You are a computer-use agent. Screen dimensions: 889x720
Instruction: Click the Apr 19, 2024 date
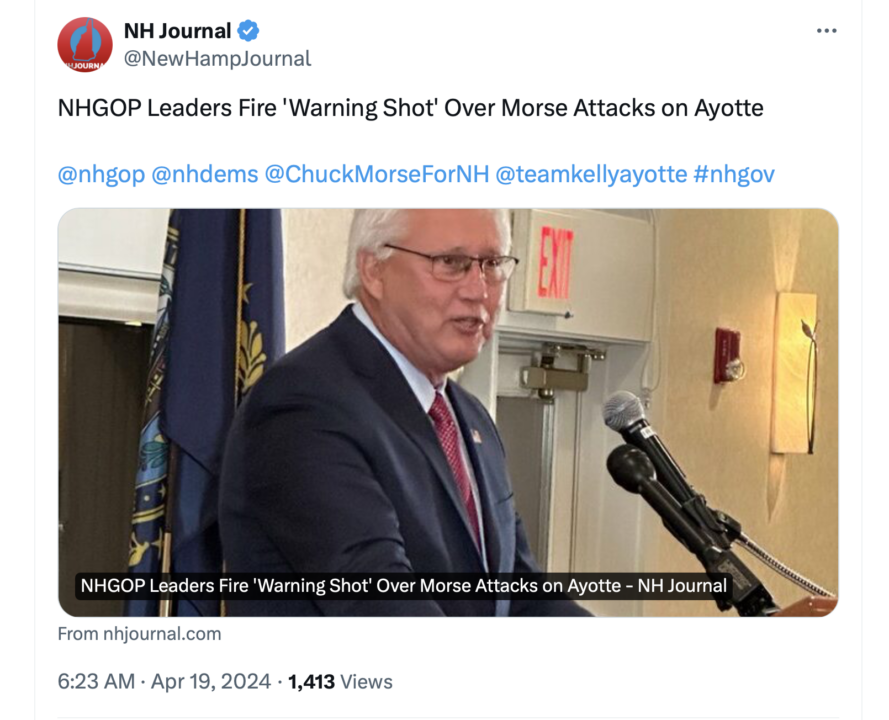pyautogui.click(x=213, y=682)
